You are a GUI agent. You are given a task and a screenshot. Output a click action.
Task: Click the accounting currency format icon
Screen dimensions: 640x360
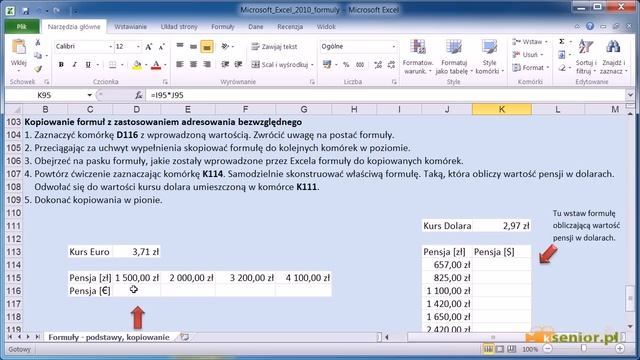point(327,64)
